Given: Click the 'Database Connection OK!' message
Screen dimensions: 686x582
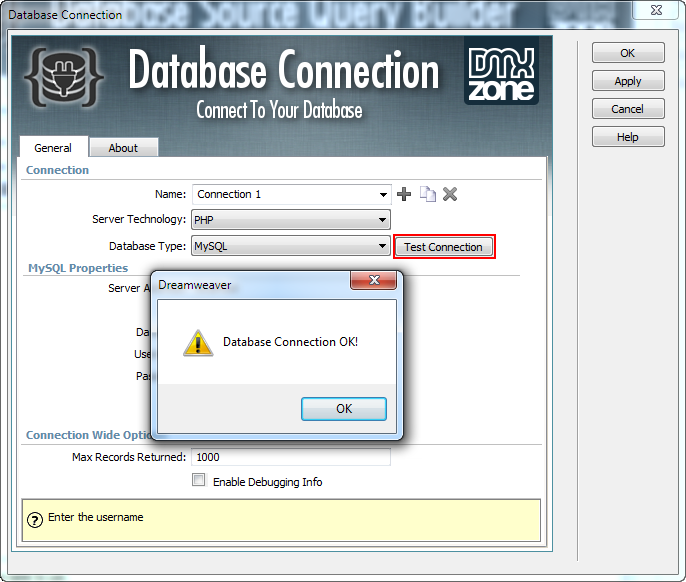Looking at the screenshot, I should [290, 342].
